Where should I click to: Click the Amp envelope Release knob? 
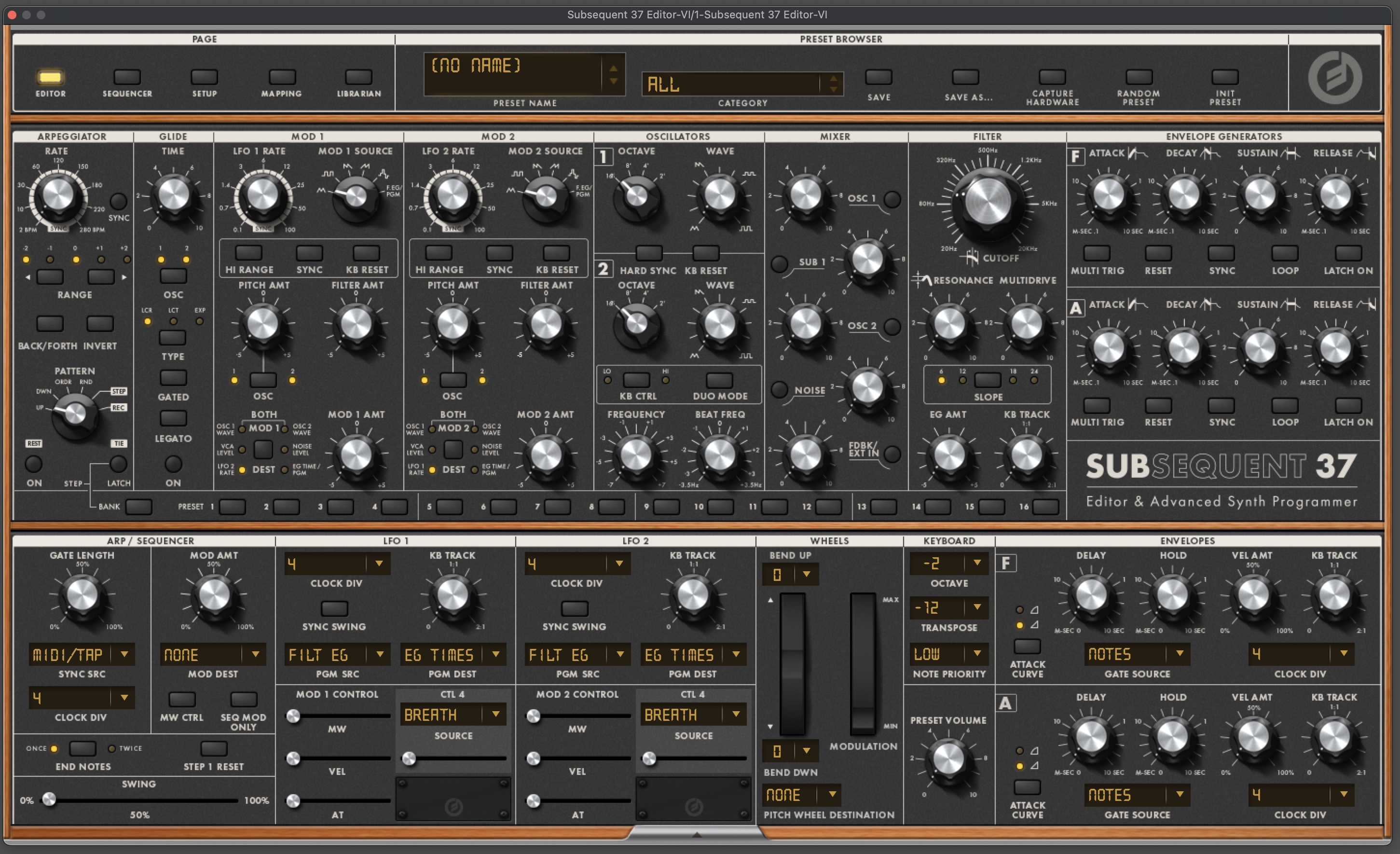[x=1335, y=347]
